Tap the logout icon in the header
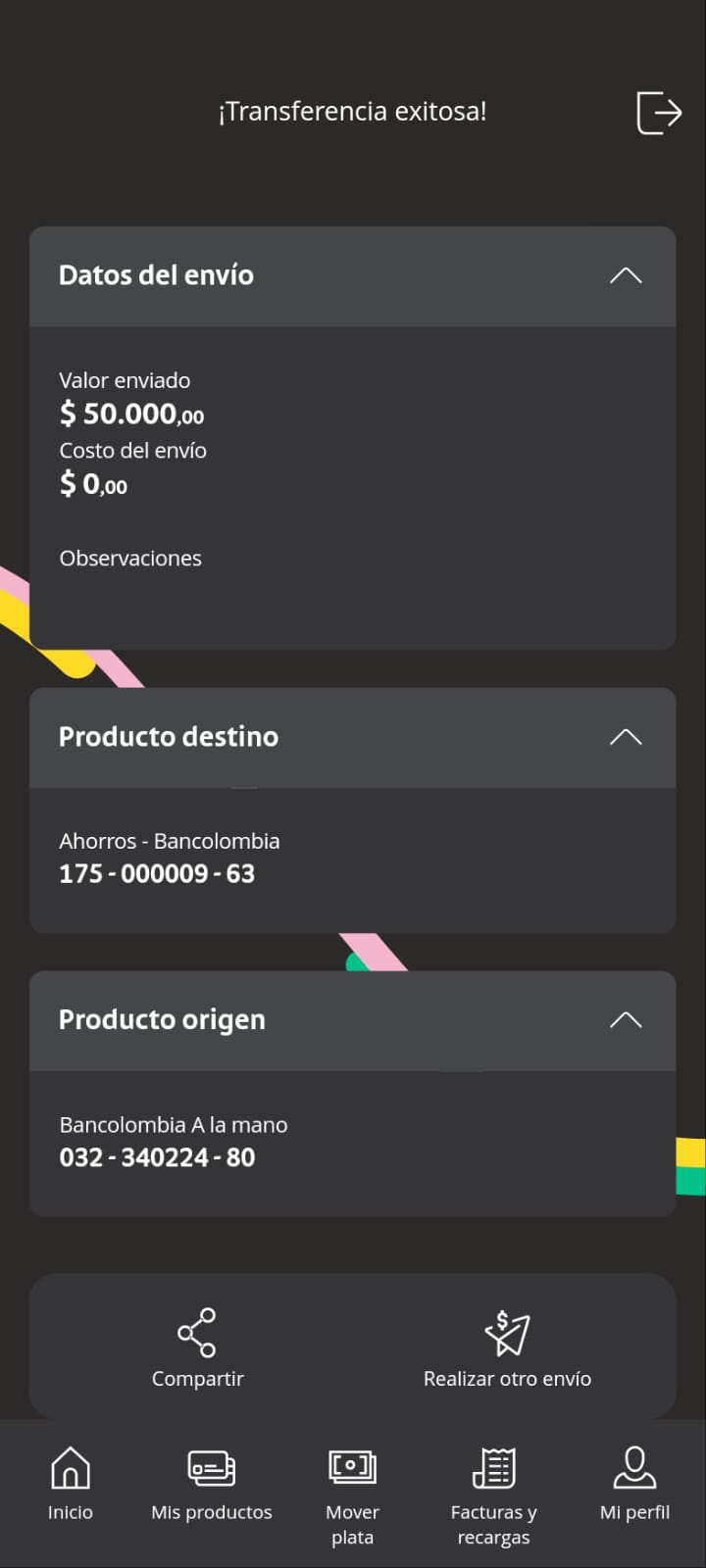Viewport: 706px width, 1568px height. pos(658,112)
